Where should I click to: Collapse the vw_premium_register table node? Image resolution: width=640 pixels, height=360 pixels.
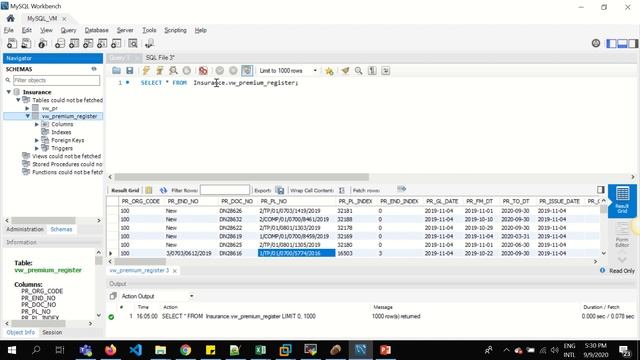[27, 116]
